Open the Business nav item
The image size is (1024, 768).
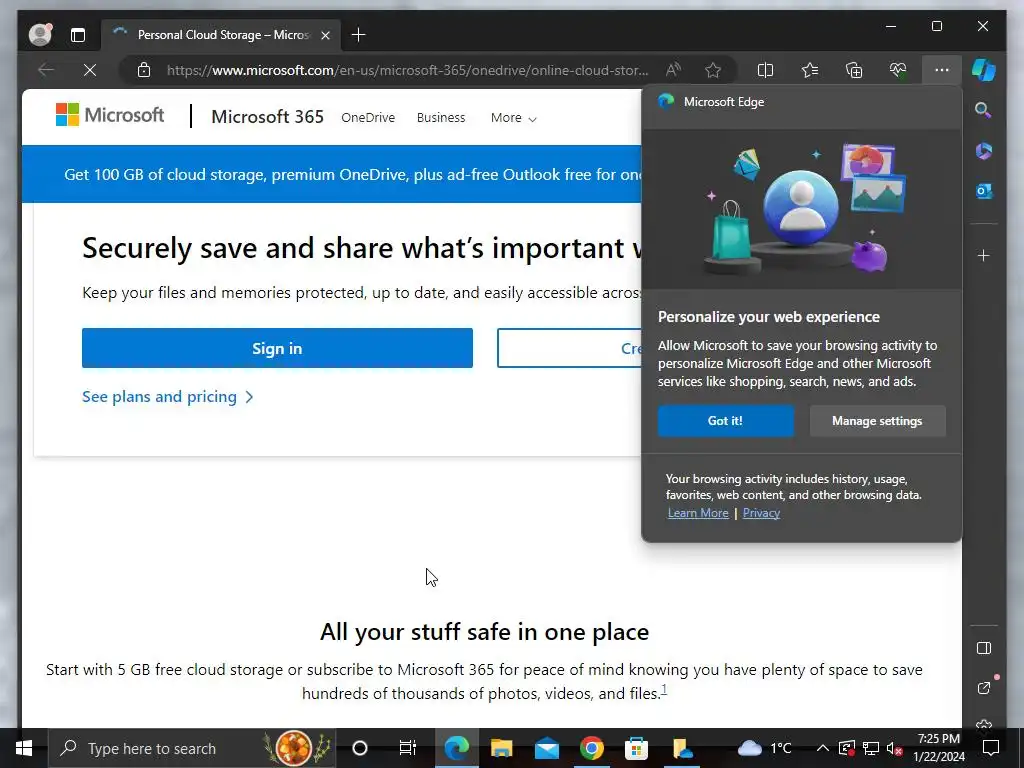point(441,118)
